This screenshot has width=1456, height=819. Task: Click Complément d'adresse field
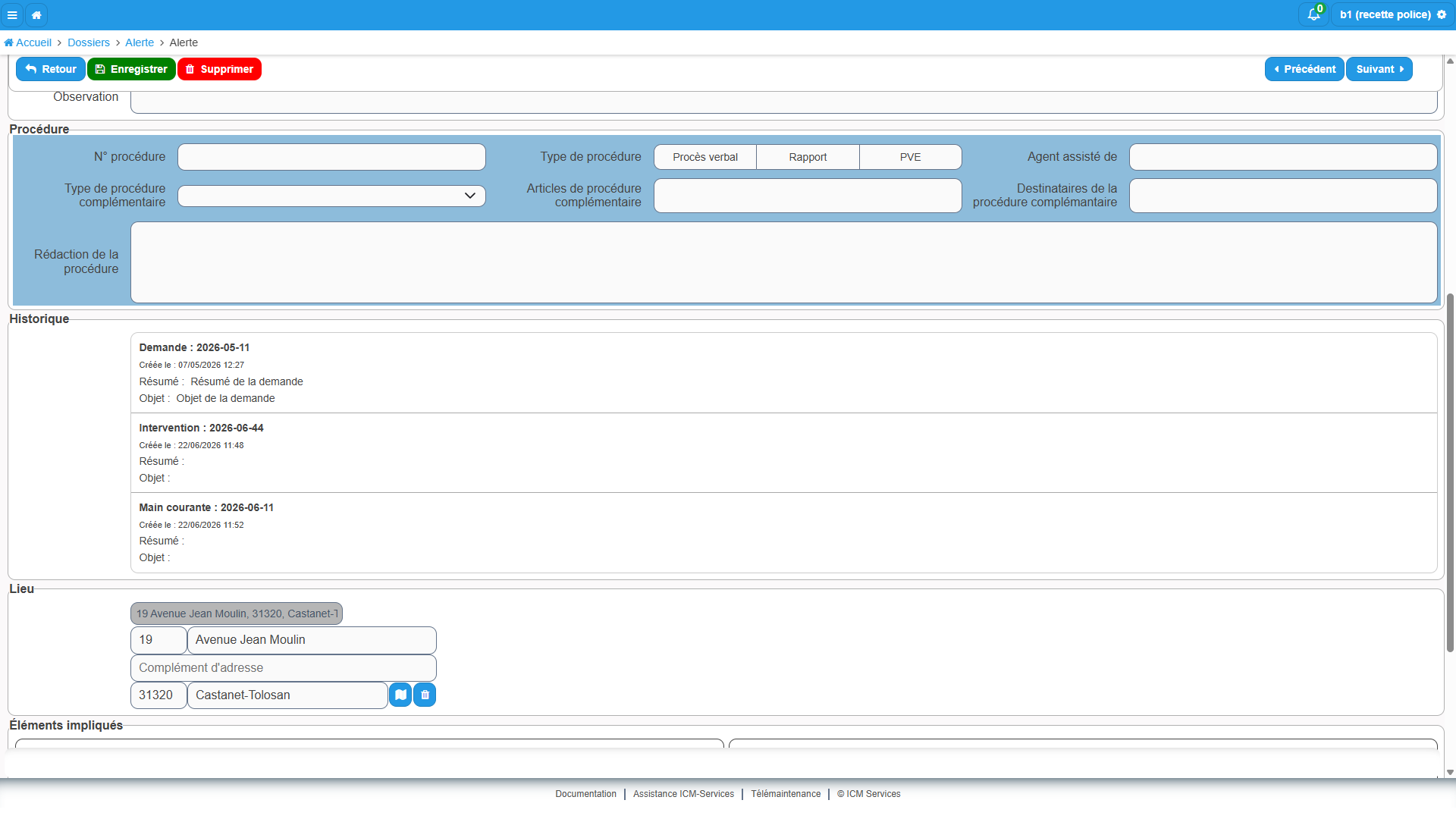(284, 668)
